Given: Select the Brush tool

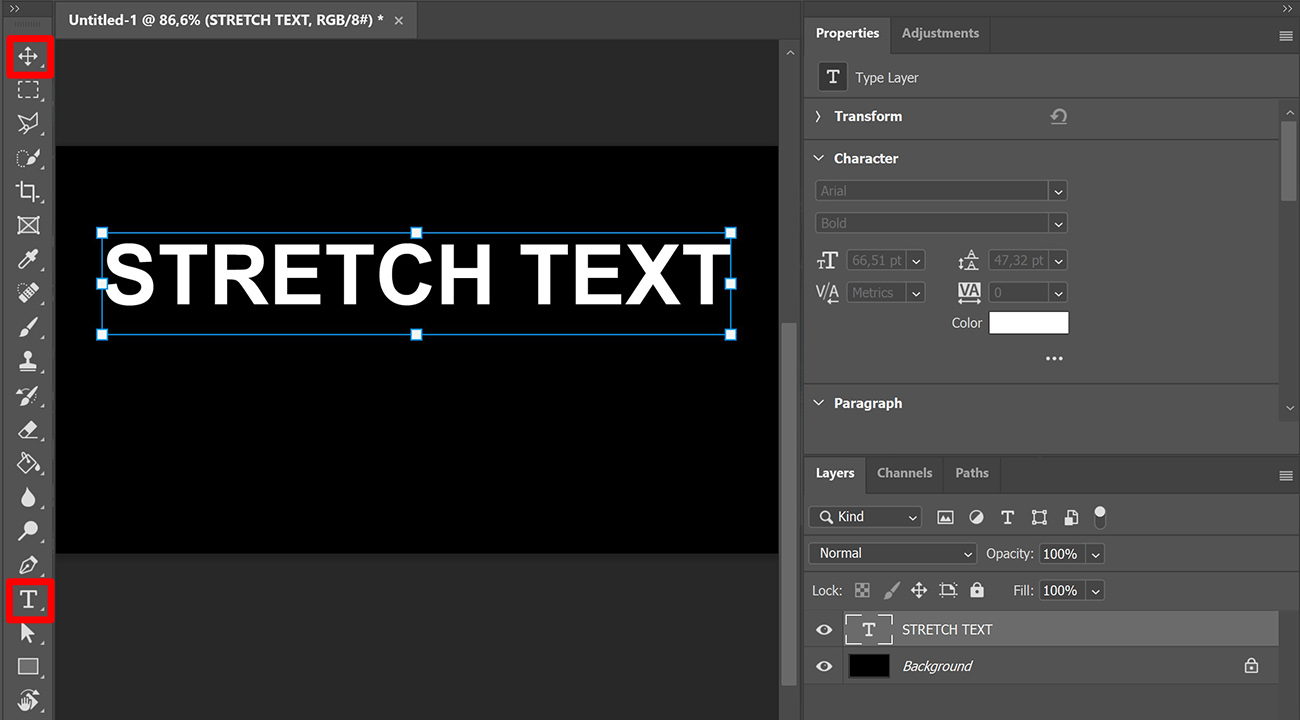Looking at the screenshot, I should pos(28,327).
